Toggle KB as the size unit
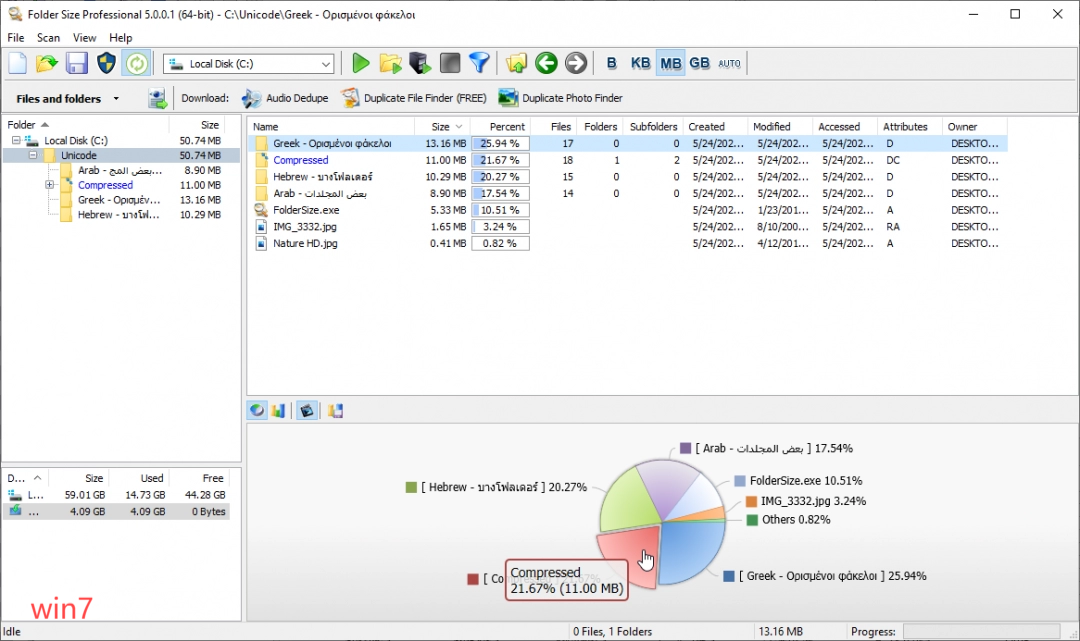 (x=640, y=62)
